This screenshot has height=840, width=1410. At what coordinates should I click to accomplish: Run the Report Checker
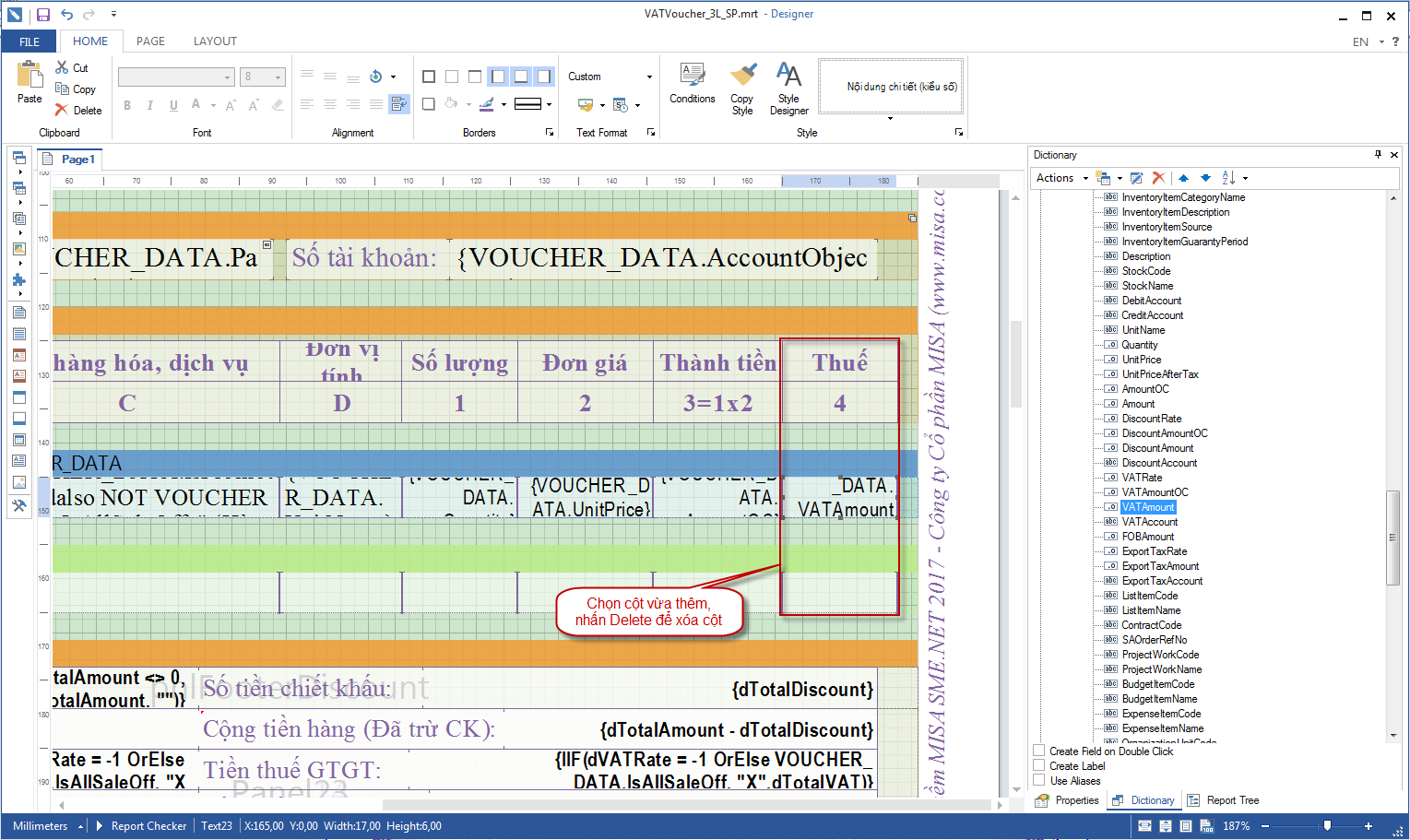[x=141, y=826]
